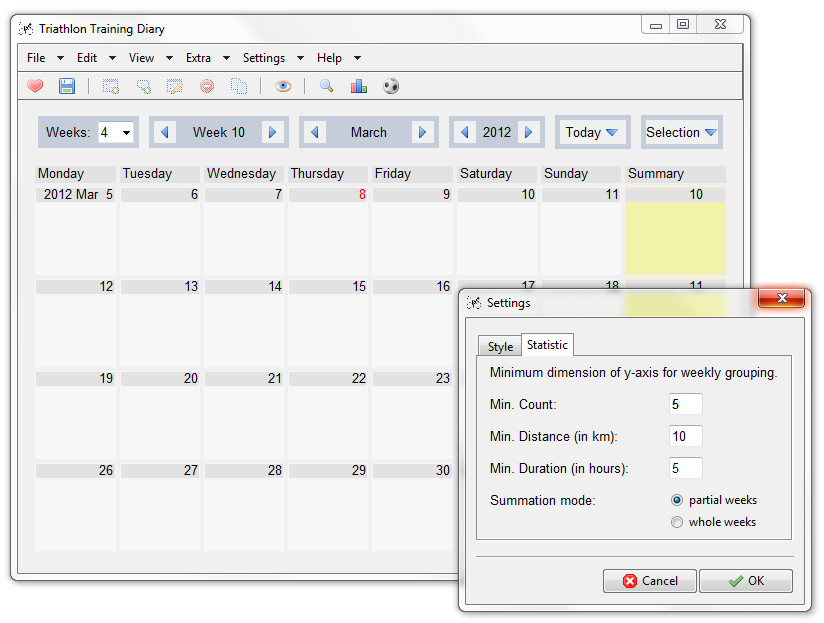Go to next year after 2012
Image resolution: width=824 pixels, height=623 pixels.
tap(529, 132)
